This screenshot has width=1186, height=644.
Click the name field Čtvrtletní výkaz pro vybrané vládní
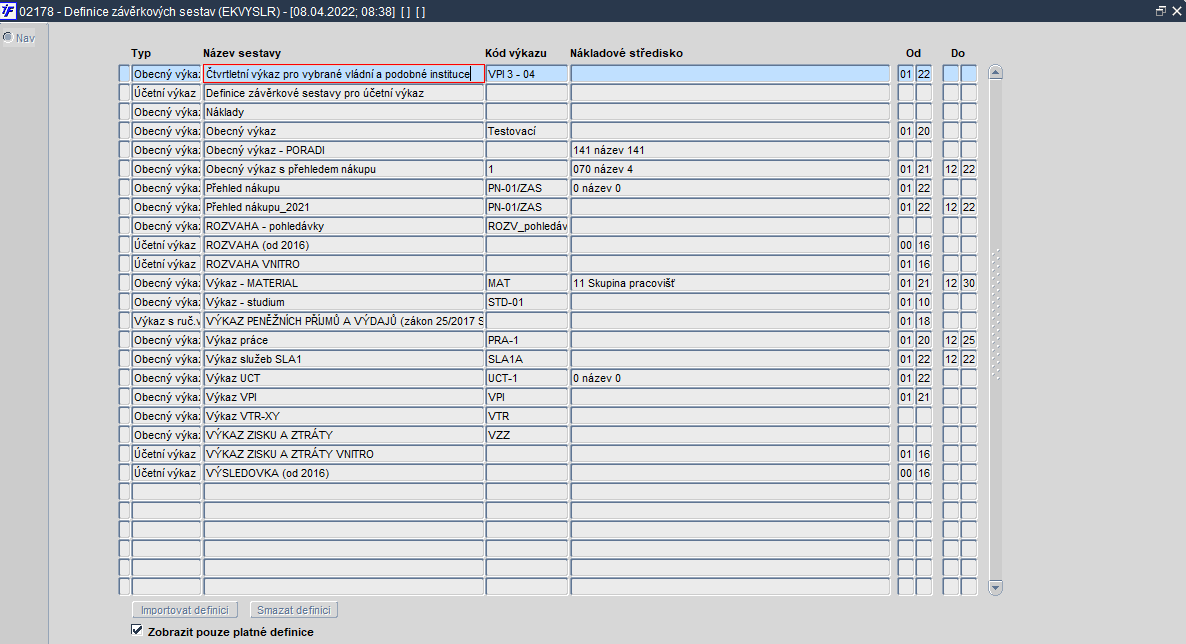tap(343, 74)
